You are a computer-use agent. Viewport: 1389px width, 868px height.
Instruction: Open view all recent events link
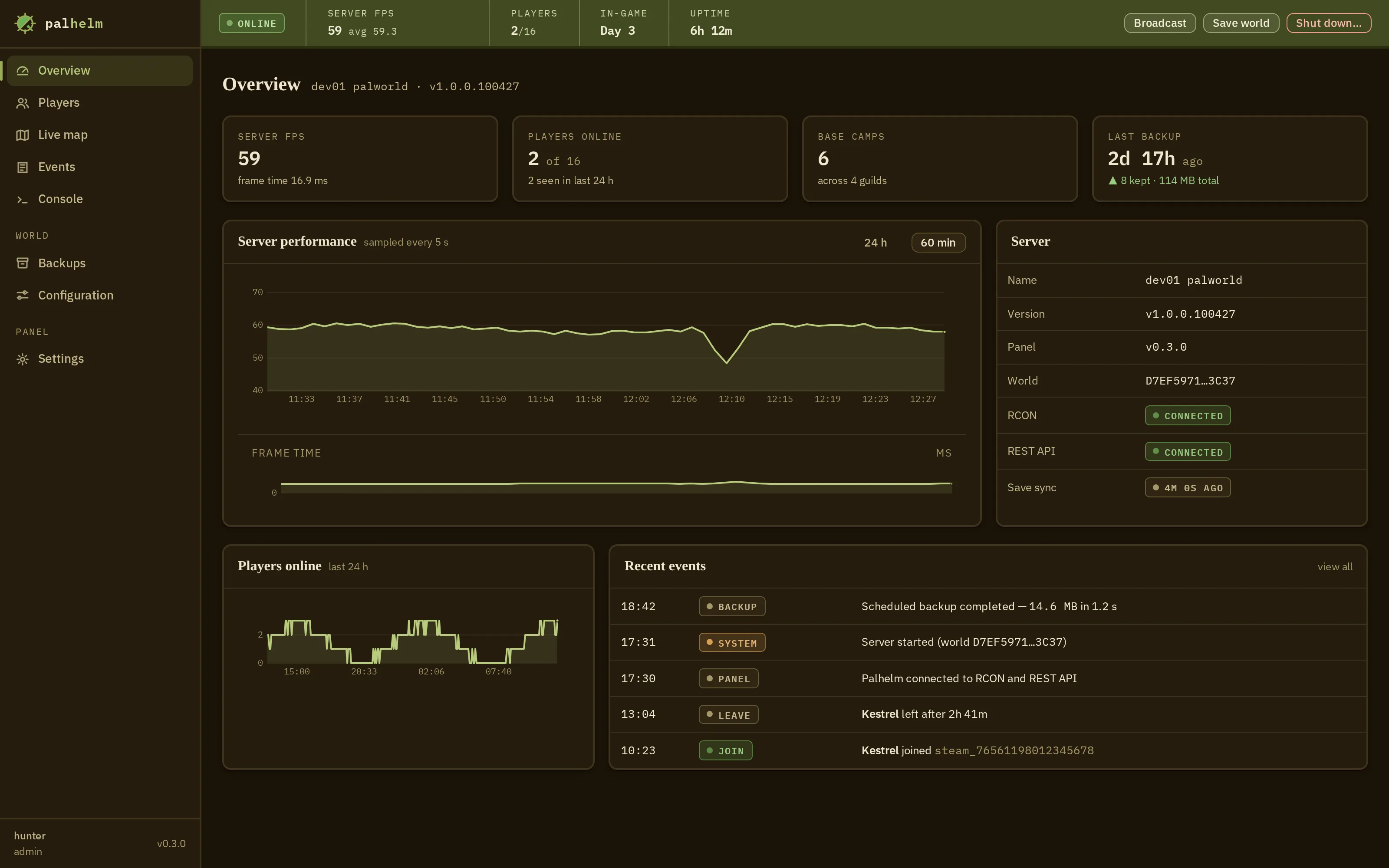click(1334, 567)
